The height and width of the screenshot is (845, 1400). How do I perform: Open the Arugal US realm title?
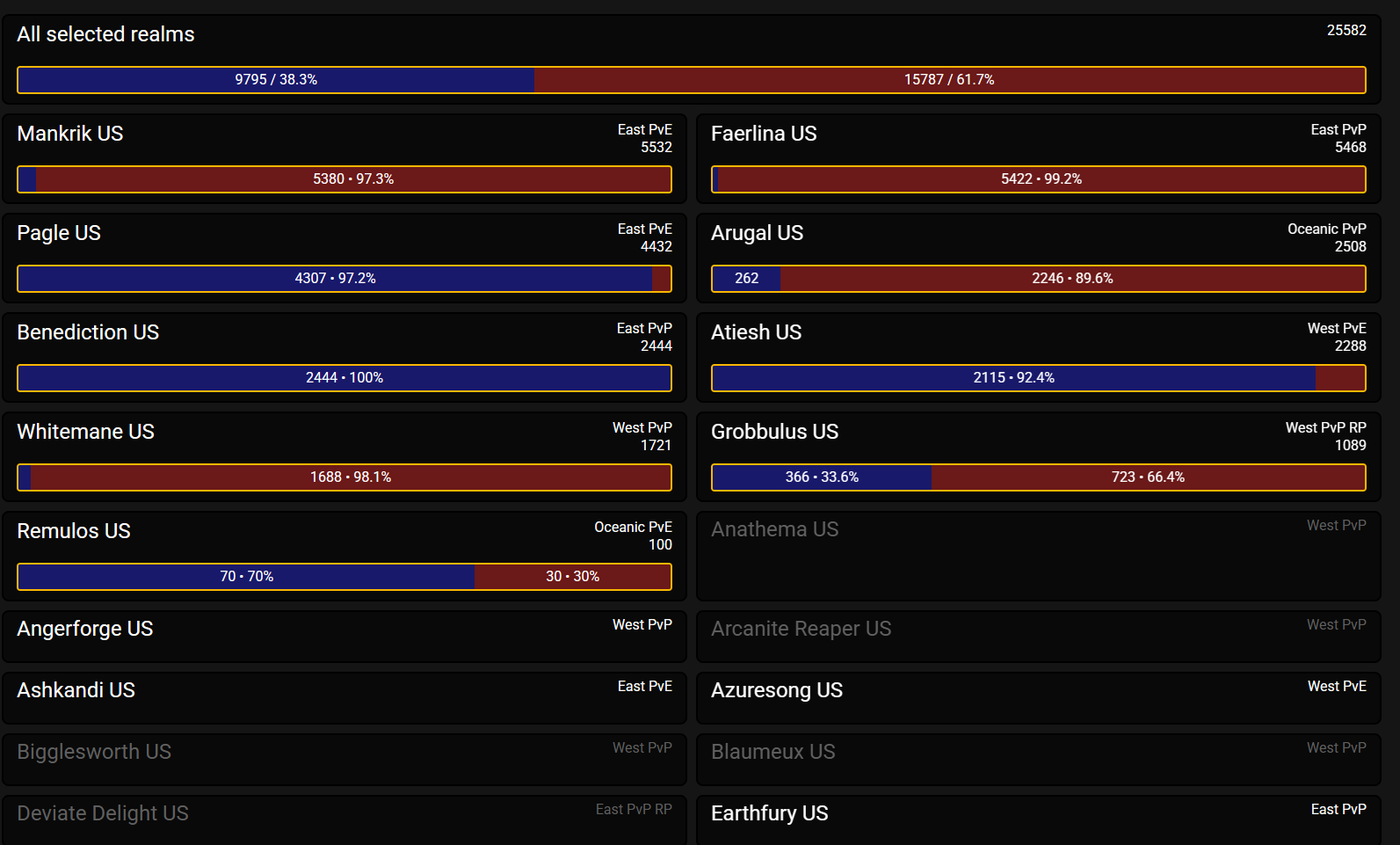tap(757, 233)
